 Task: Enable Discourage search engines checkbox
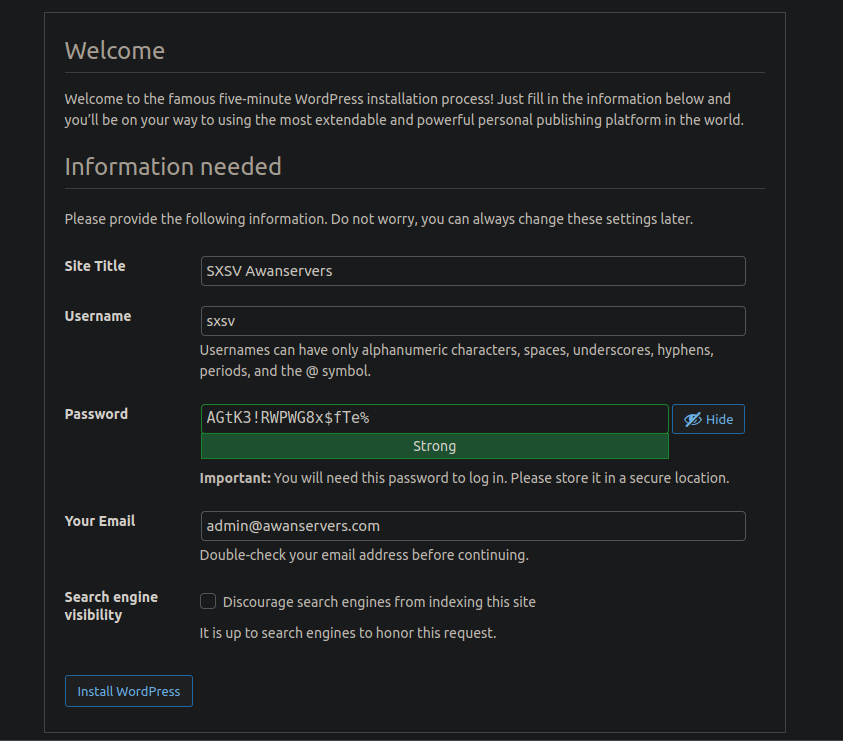208,601
